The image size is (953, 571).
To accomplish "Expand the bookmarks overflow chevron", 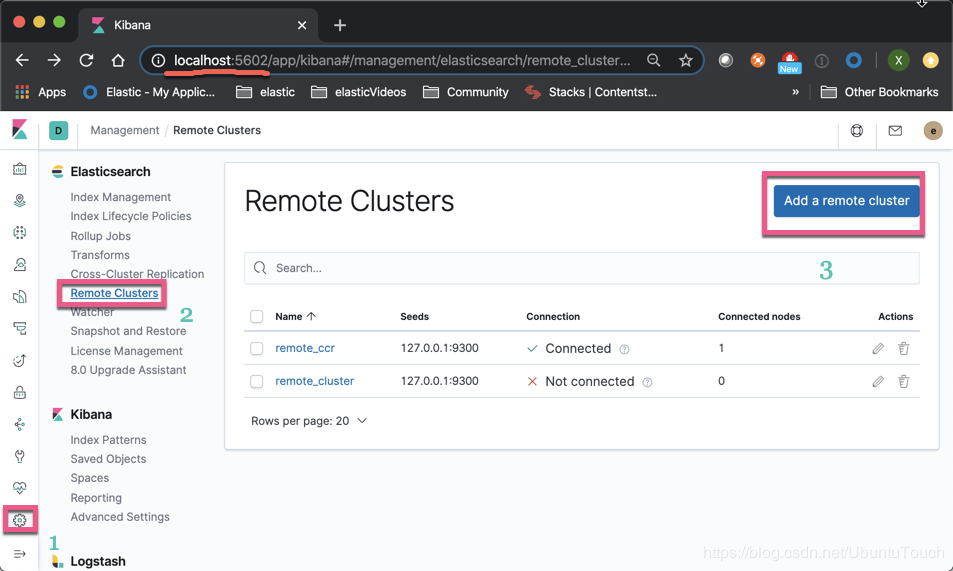I will (x=795, y=92).
